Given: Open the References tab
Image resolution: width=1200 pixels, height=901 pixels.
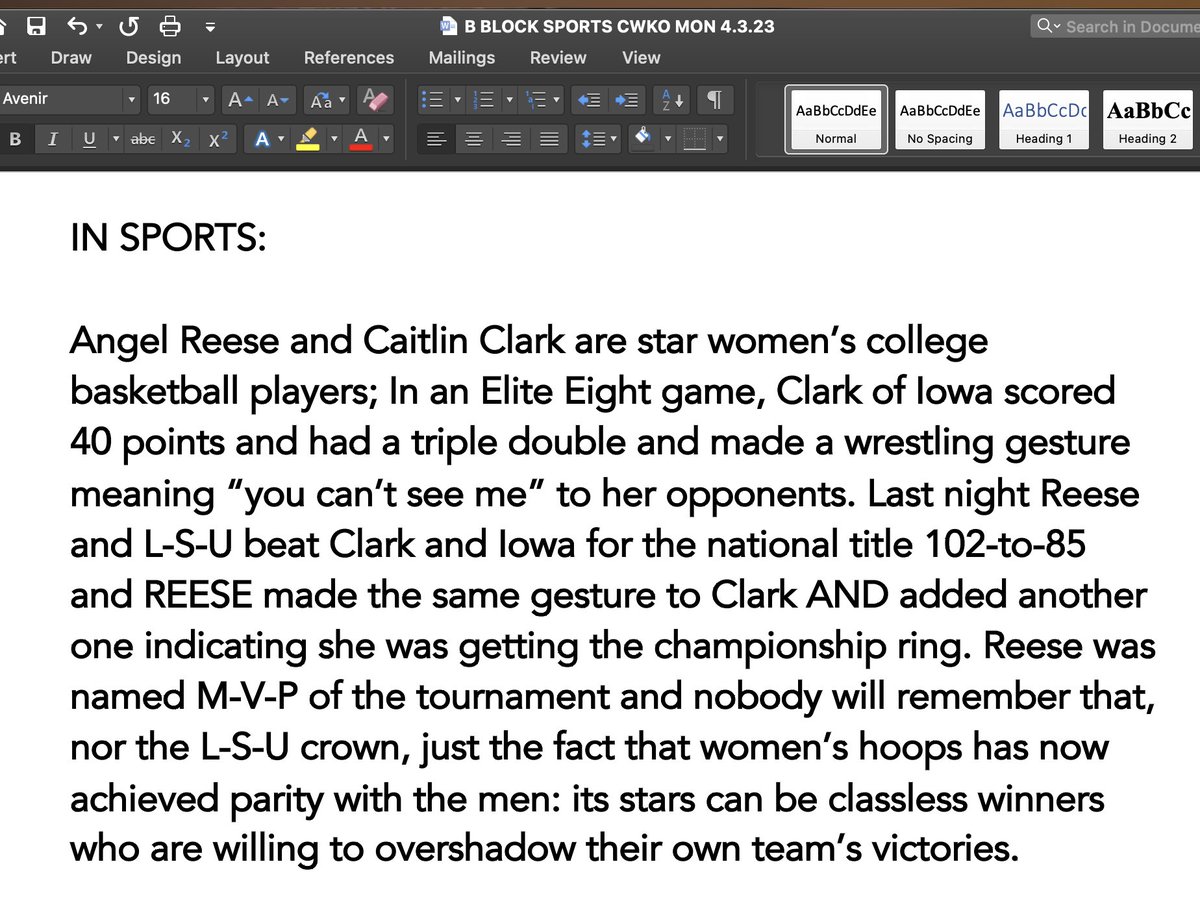Looking at the screenshot, I should point(349,58).
